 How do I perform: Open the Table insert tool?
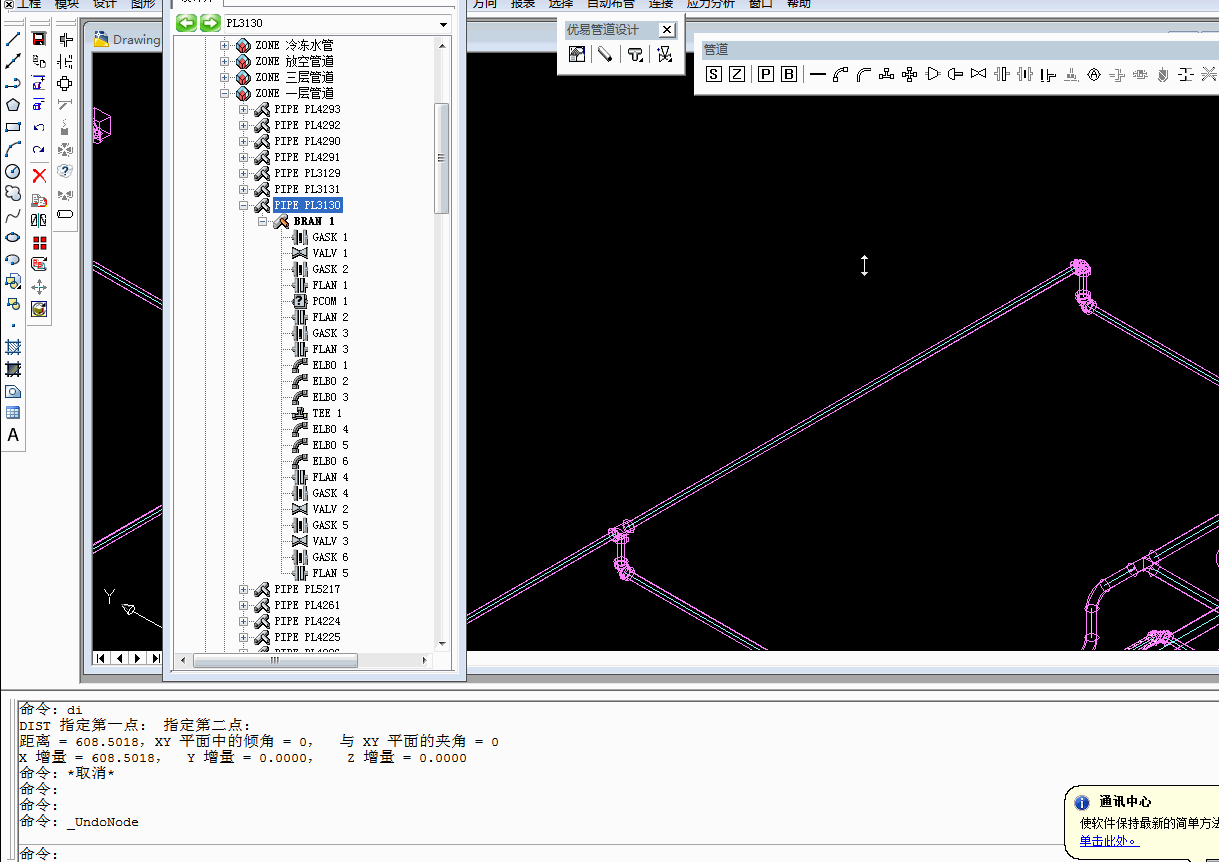(x=13, y=413)
